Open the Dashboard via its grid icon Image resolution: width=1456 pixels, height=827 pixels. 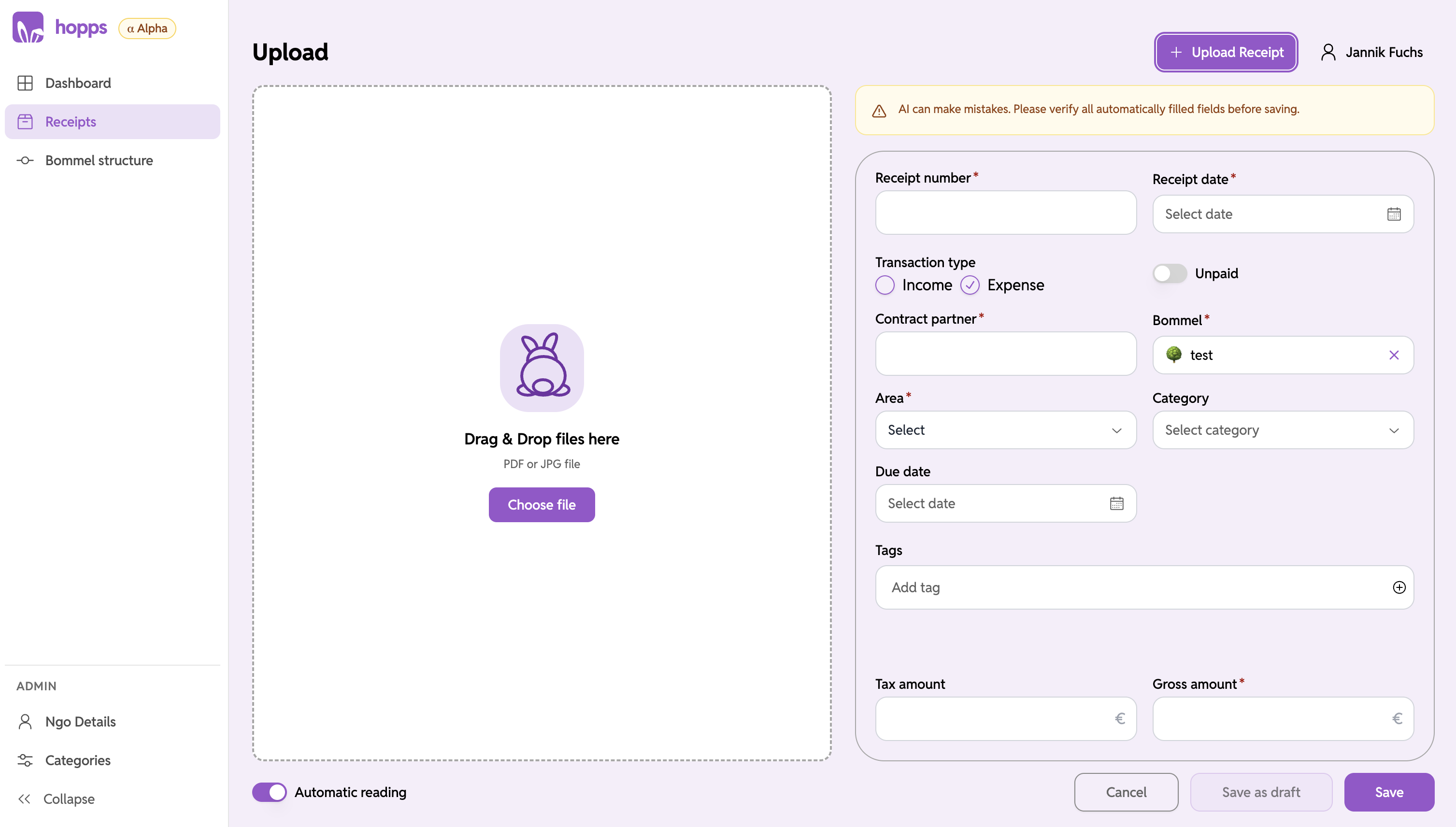26,83
